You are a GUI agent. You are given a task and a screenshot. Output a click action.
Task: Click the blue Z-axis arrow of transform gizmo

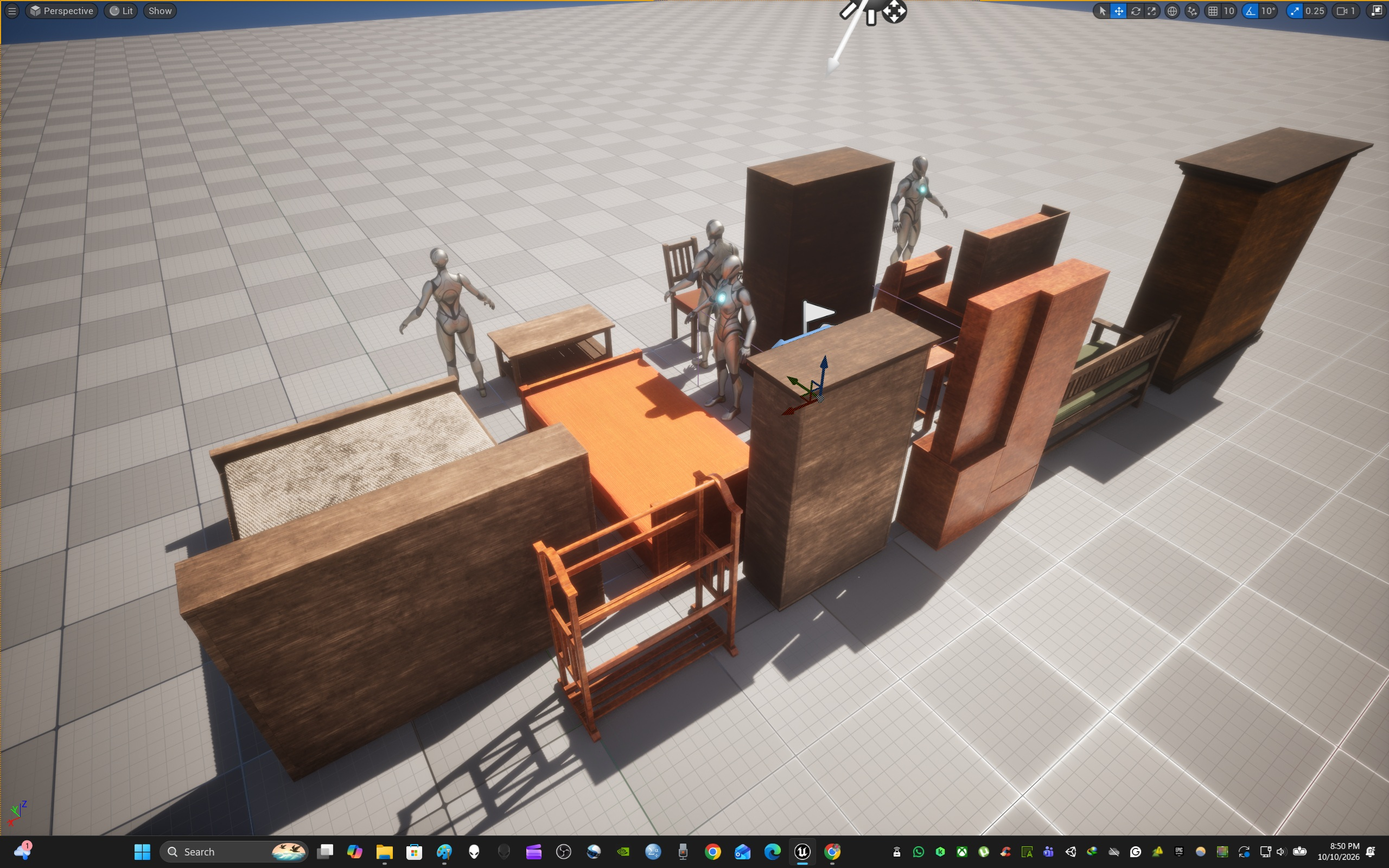click(824, 371)
